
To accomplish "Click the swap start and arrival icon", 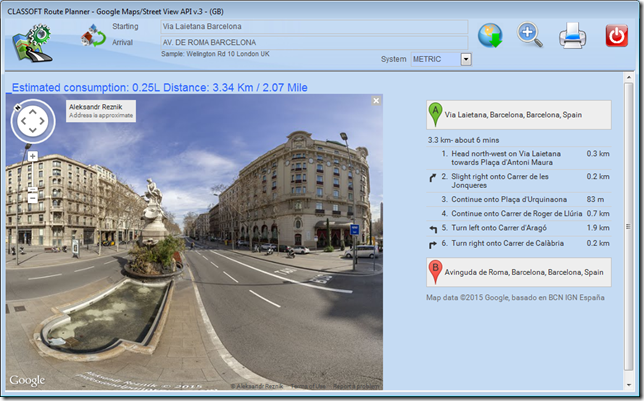I will 93,35.
